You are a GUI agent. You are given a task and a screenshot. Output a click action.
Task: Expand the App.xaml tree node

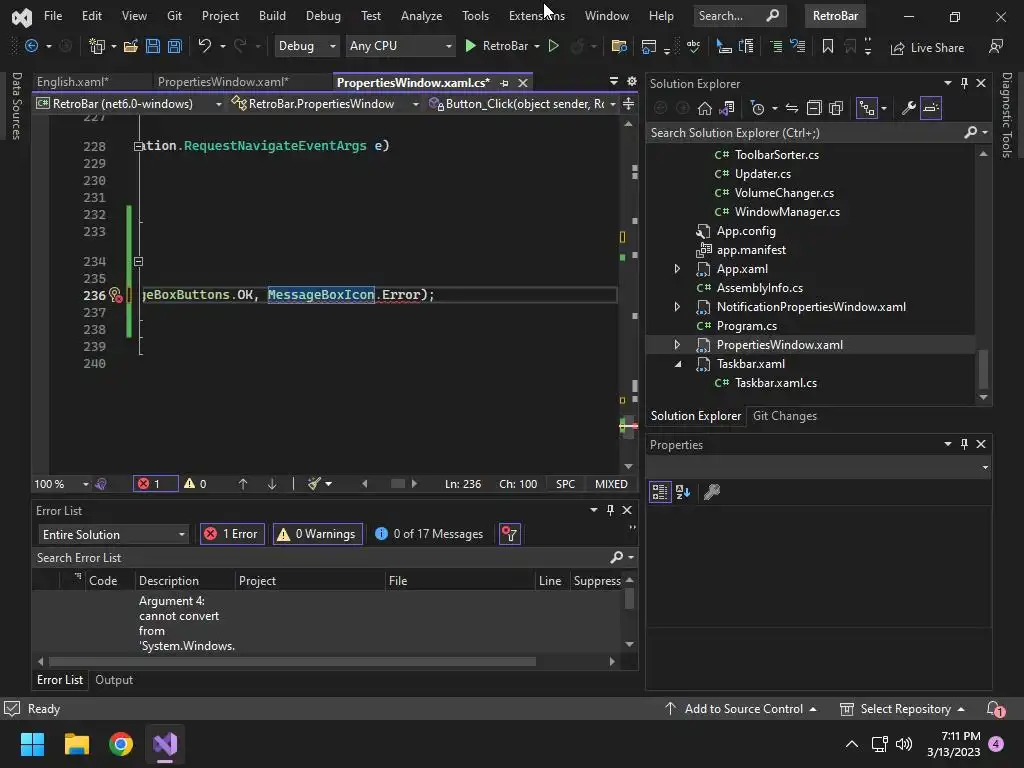(x=677, y=269)
